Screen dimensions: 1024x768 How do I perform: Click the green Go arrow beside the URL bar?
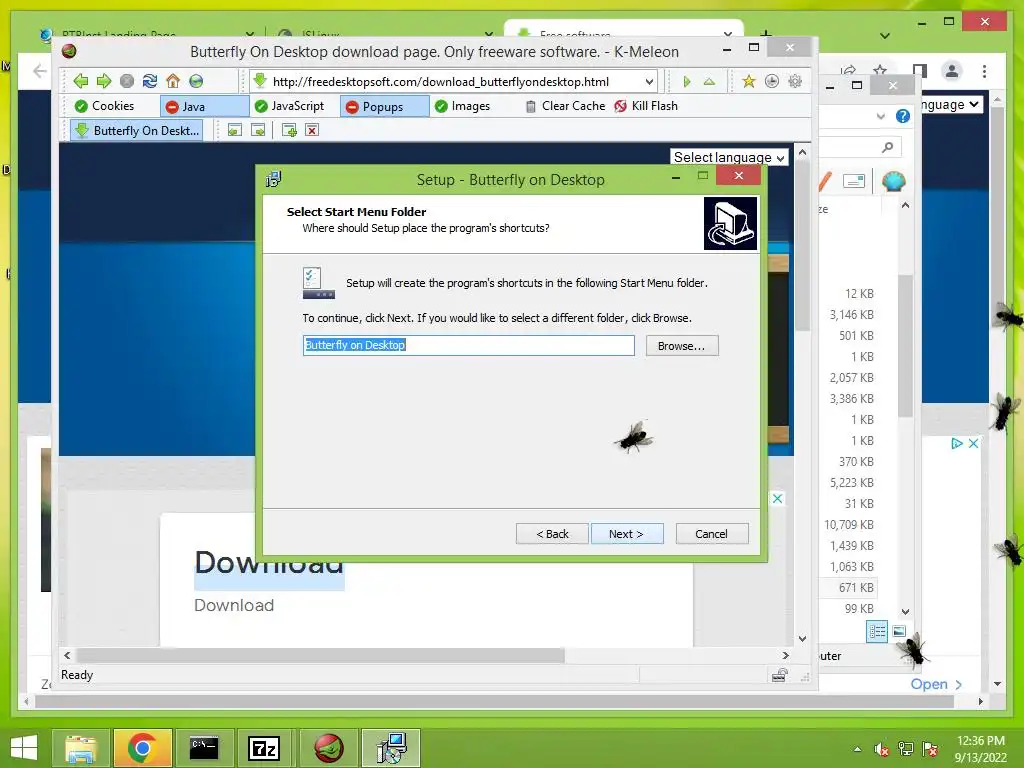686,82
